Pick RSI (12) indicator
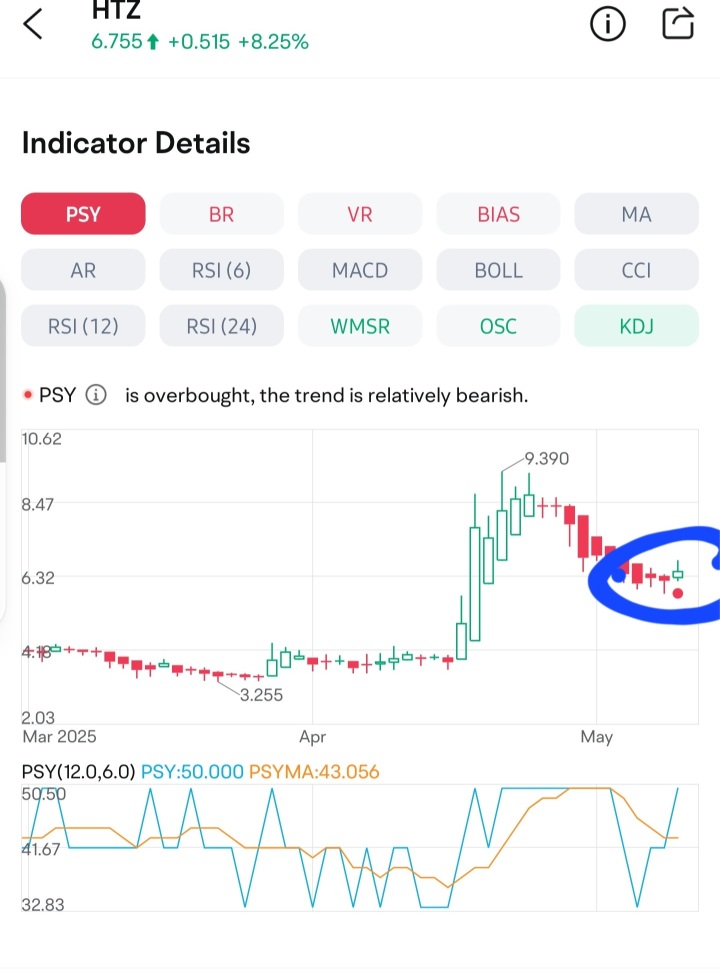The width and height of the screenshot is (720, 976). 83,326
